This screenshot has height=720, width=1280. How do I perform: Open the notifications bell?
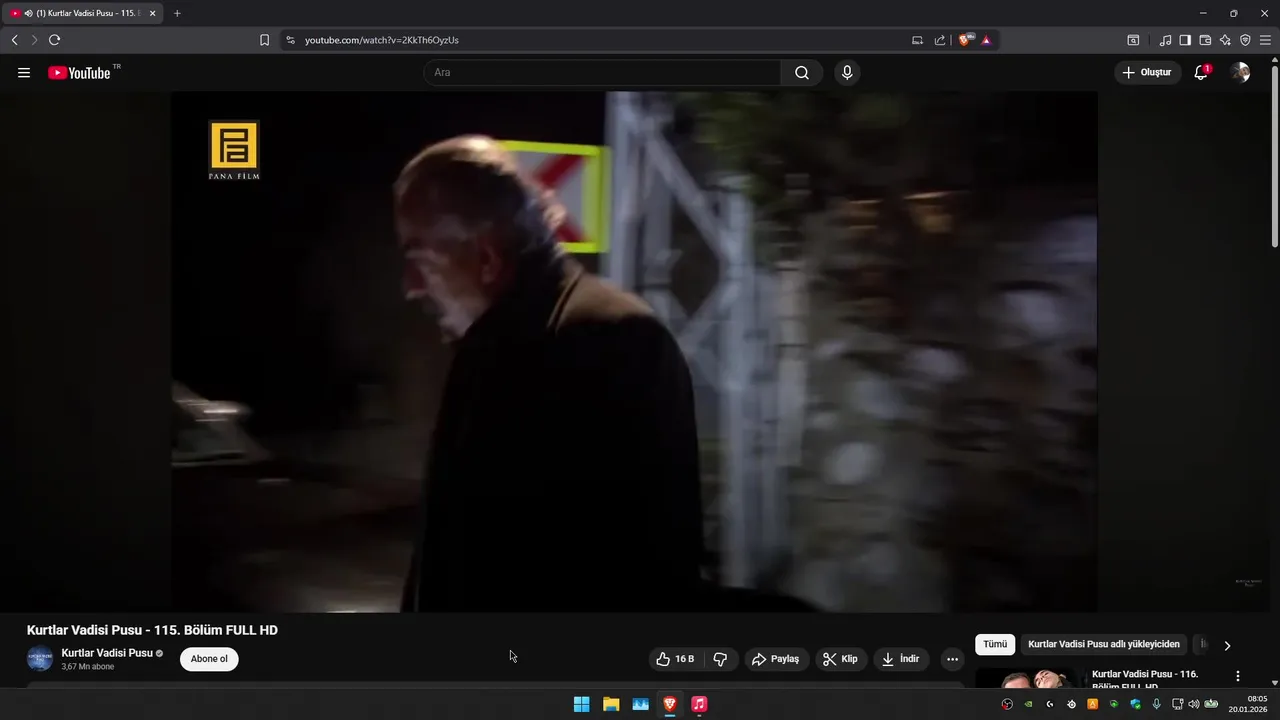tap(1201, 73)
